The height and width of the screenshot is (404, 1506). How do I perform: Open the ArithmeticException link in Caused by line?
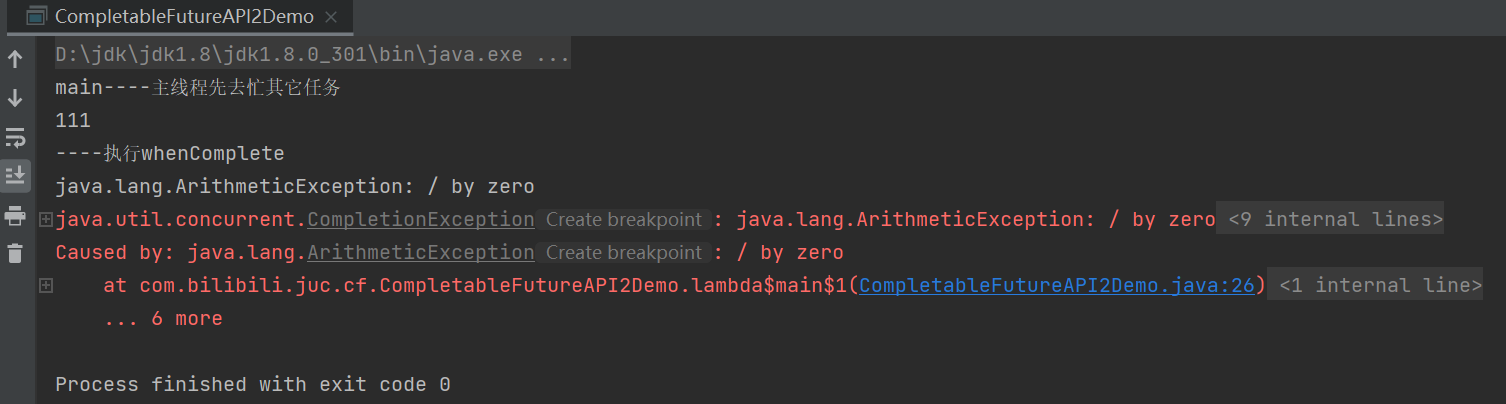420,253
